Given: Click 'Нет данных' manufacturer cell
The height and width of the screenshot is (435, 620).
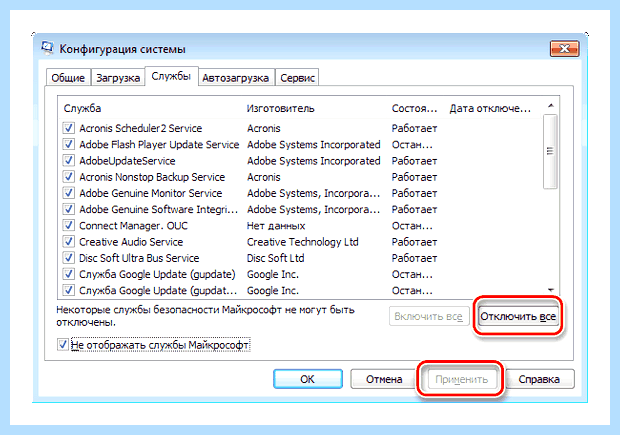Looking at the screenshot, I should [x=276, y=225].
